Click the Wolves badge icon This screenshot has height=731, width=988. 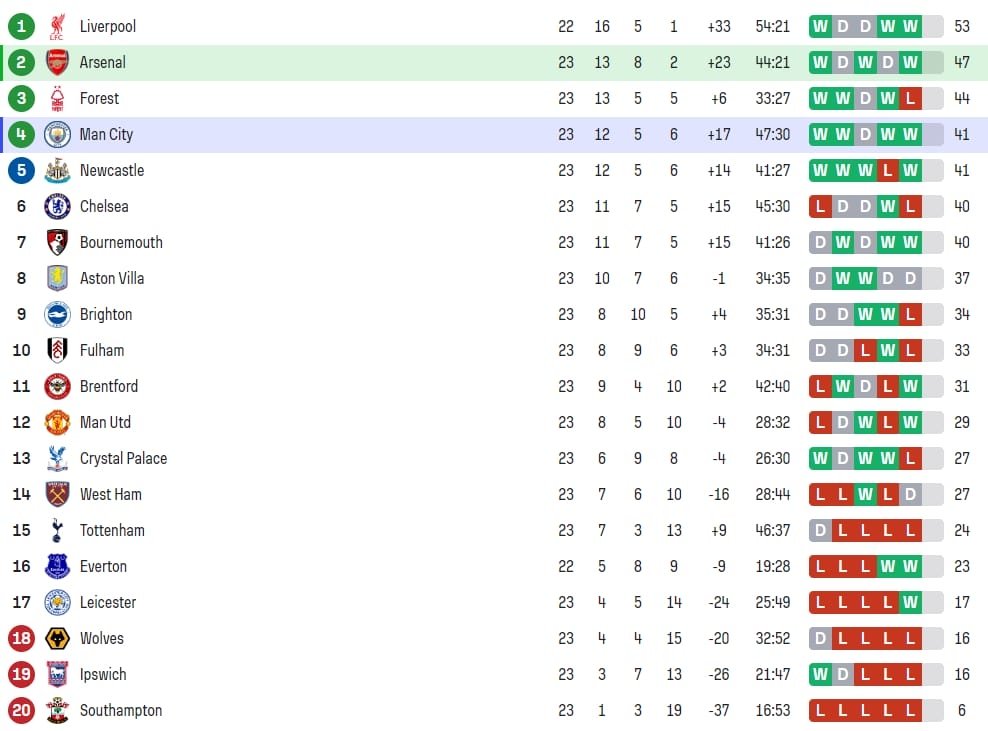click(57, 638)
